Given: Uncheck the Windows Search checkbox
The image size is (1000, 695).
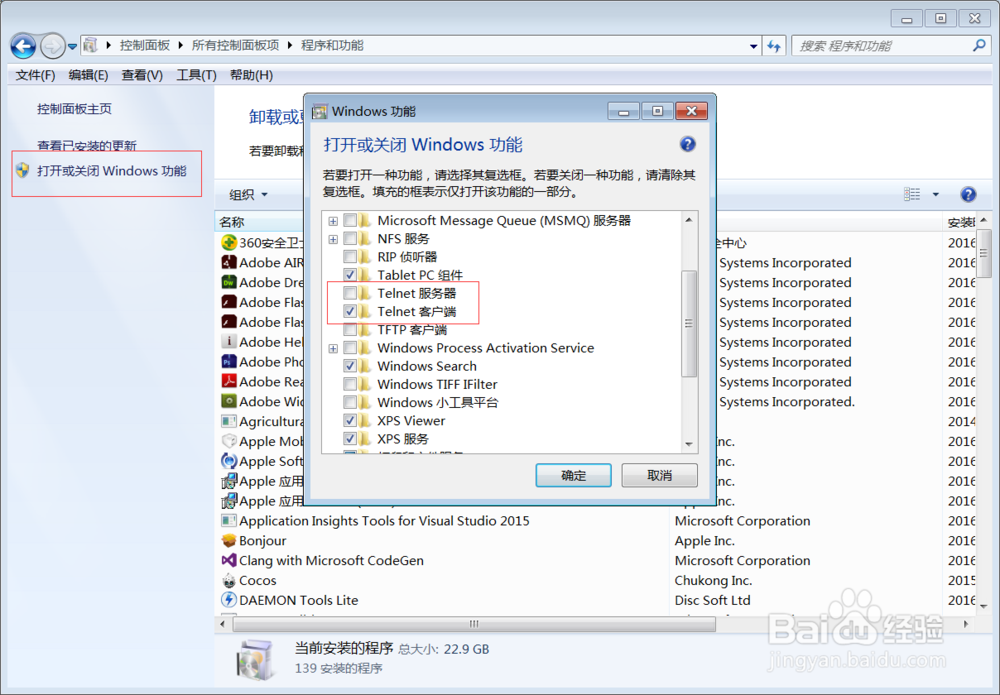Looking at the screenshot, I should pyautogui.click(x=349, y=366).
